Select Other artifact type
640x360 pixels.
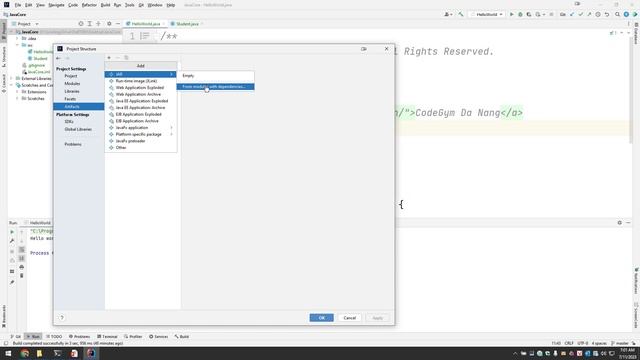click(140, 147)
